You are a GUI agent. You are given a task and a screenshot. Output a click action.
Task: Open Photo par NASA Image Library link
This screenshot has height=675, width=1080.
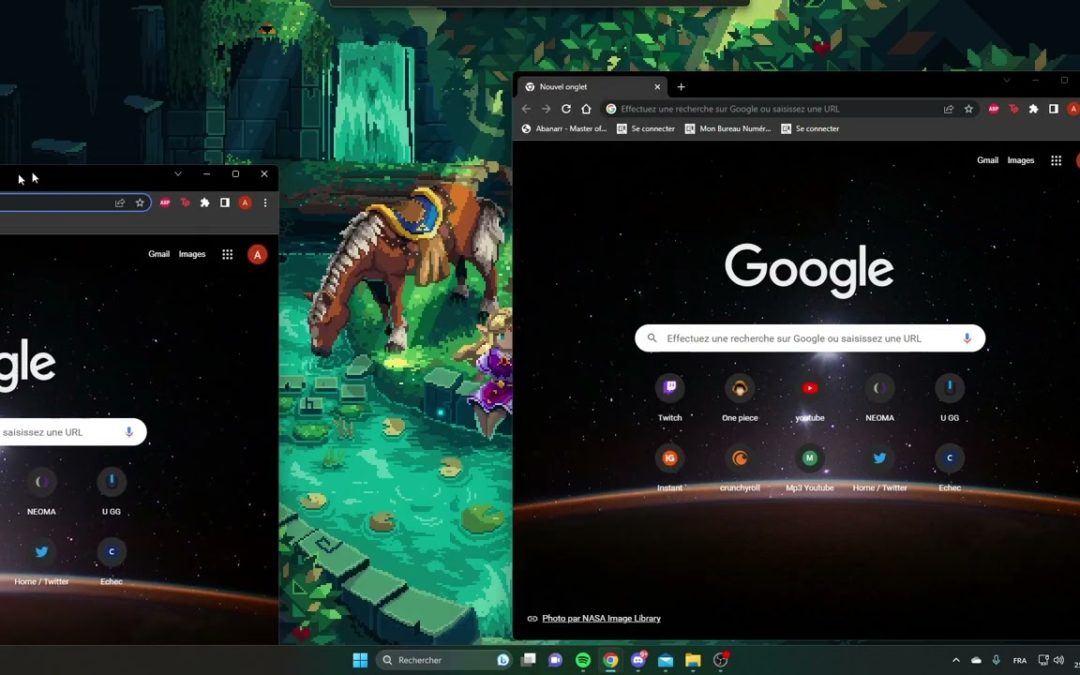click(601, 619)
